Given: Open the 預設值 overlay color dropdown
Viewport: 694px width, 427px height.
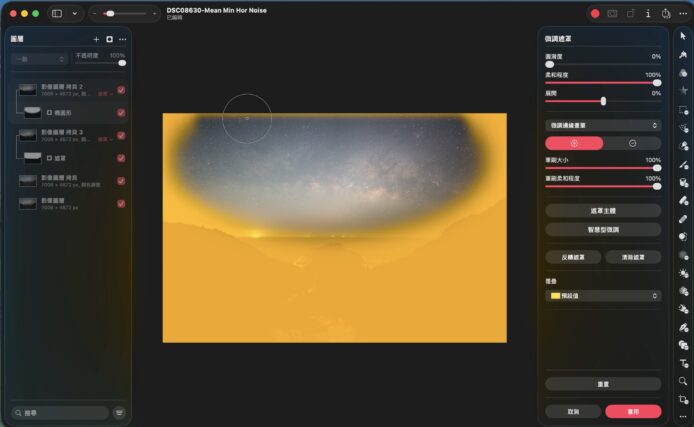Looking at the screenshot, I should click(x=603, y=296).
